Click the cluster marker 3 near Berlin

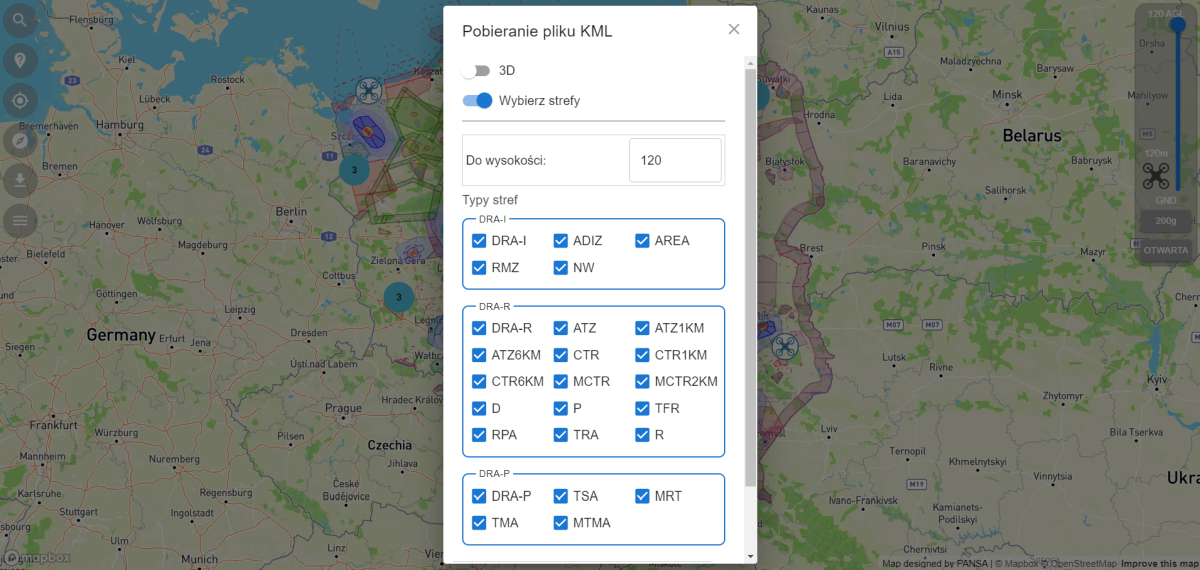click(354, 169)
